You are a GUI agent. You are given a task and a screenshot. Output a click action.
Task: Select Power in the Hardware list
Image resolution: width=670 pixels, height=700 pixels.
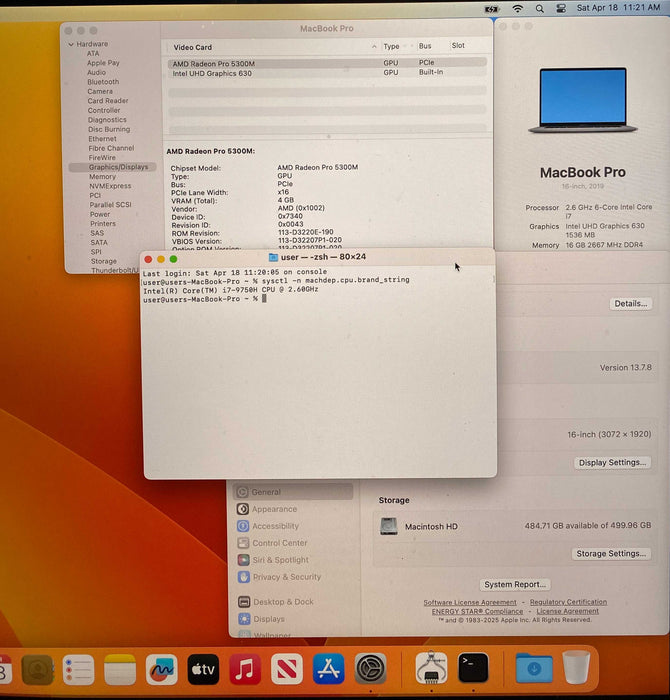point(100,214)
